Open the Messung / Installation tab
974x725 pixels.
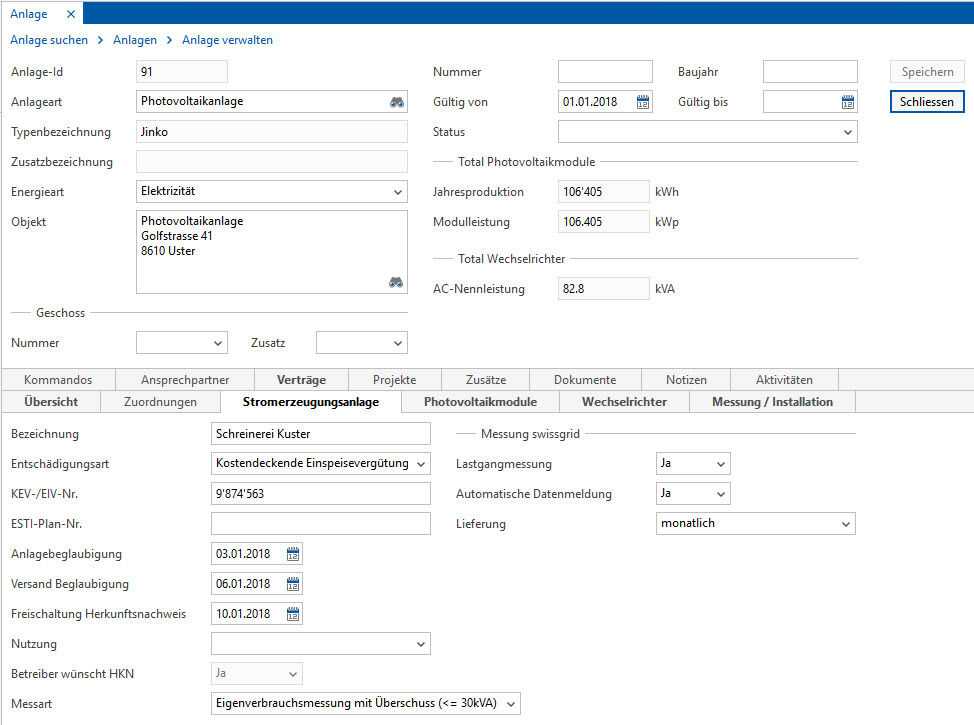click(x=773, y=402)
